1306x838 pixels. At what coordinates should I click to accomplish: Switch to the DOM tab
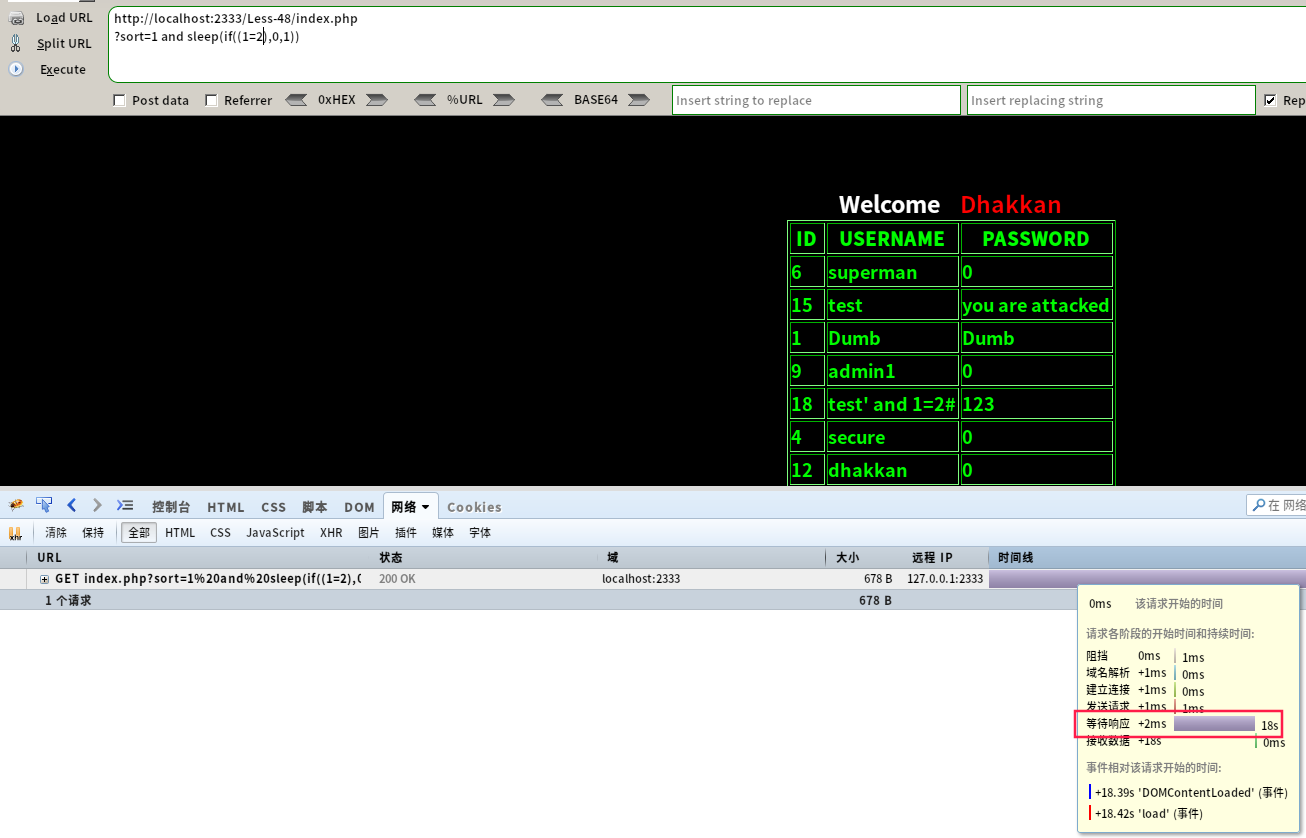coord(359,507)
